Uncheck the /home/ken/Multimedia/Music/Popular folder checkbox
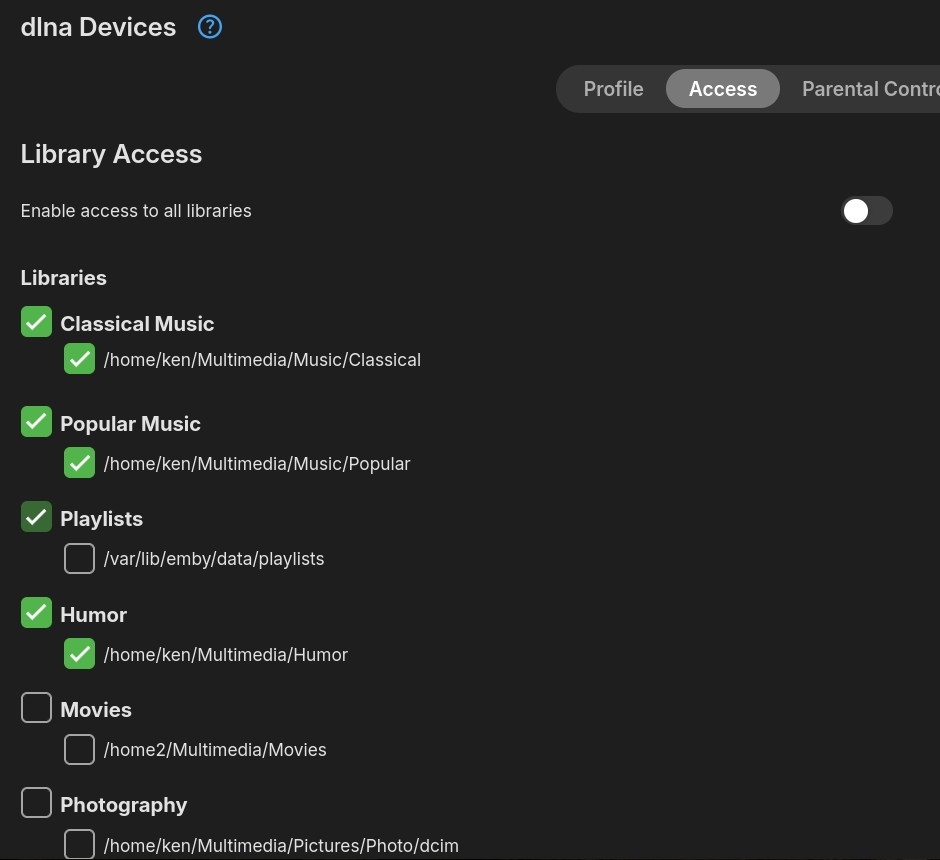 pos(79,463)
